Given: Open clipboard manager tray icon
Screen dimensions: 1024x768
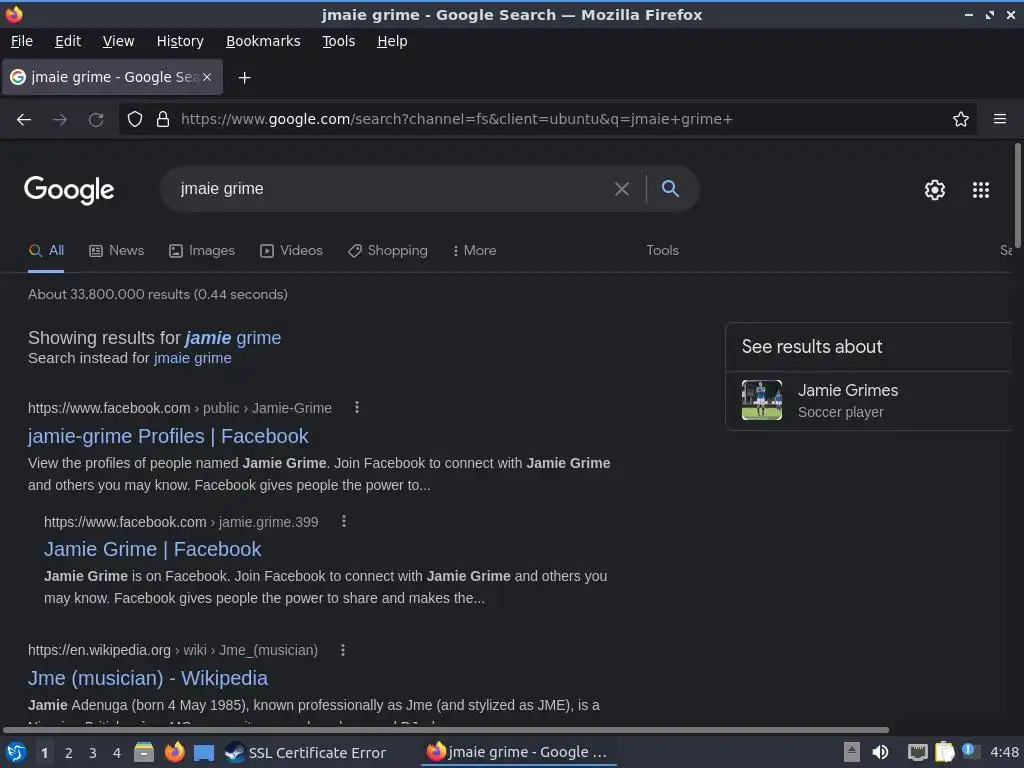Looking at the screenshot, I should click(944, 752).
